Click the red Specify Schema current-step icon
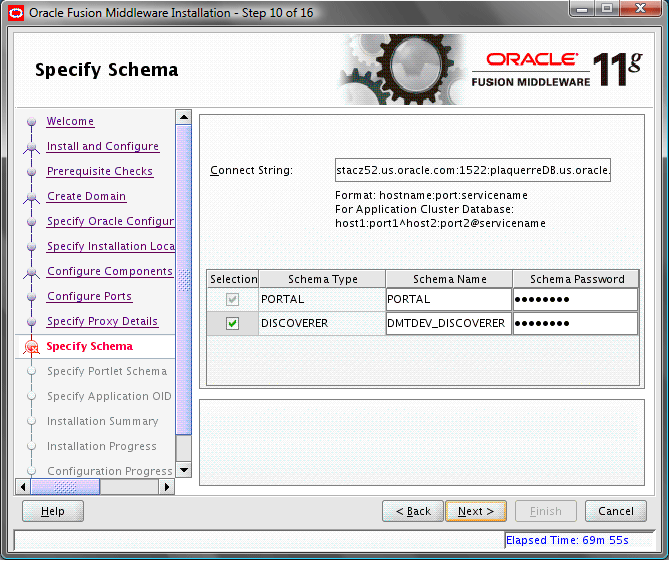Image resolution: width=669 pixels, height=561 pixels. click(x=31, y=347)
